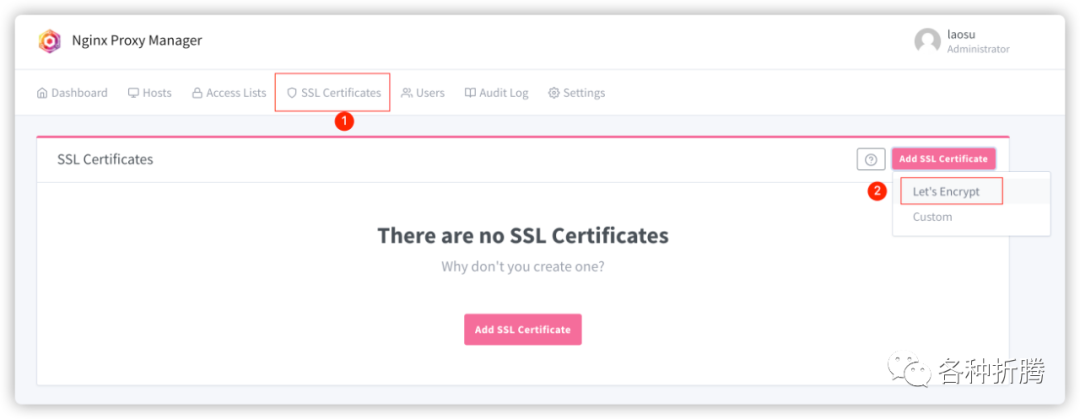Click the Nginx Proxy Manager title text
1080x419 pixels.
pos(136,41)
